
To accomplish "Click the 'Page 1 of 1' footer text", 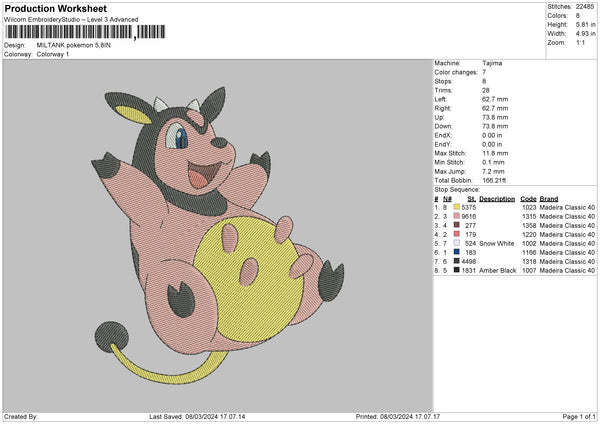I will coord(579,416).
